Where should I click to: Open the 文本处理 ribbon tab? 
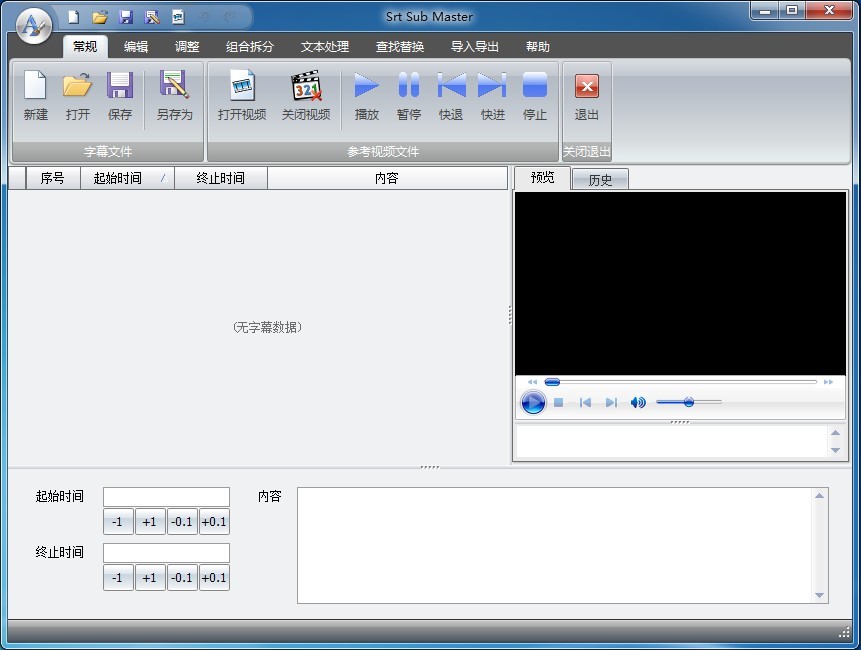click(325, 47)
